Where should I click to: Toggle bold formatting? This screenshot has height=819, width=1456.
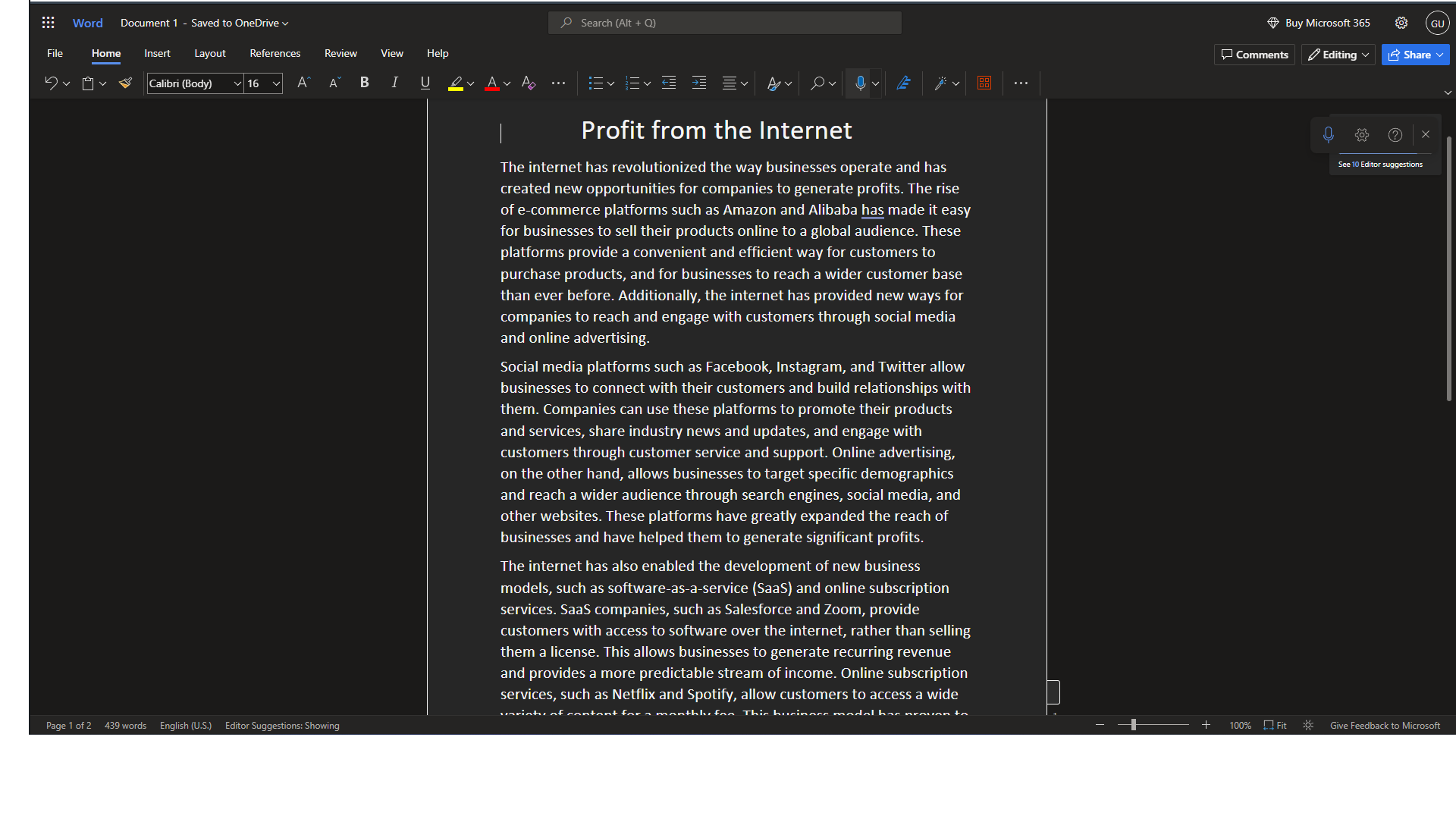tap(365, 83)
